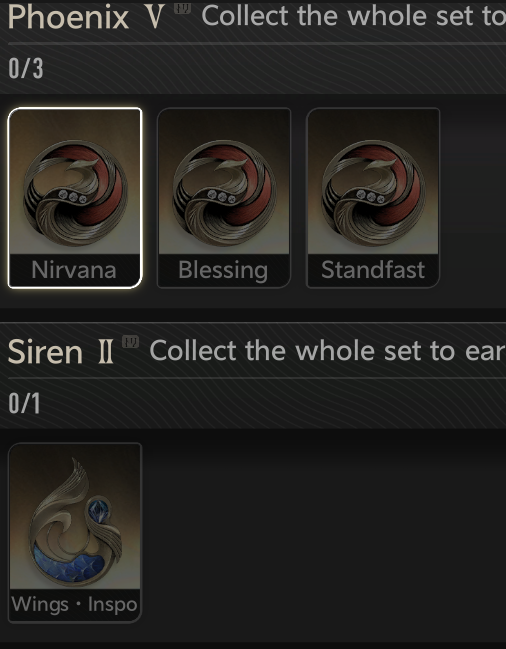Click the phoenix emblem on the Standfast card
506x649 pixels.
373,193
